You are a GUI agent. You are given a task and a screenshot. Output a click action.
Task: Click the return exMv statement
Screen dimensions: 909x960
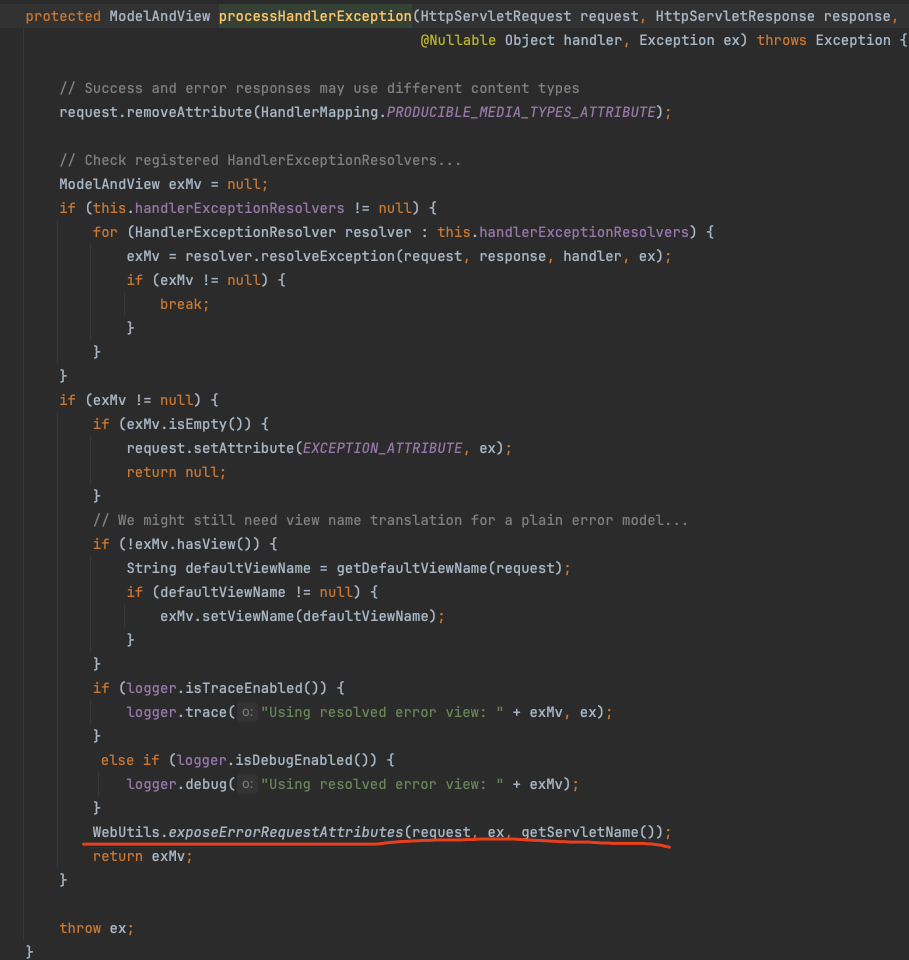[143, 856]
